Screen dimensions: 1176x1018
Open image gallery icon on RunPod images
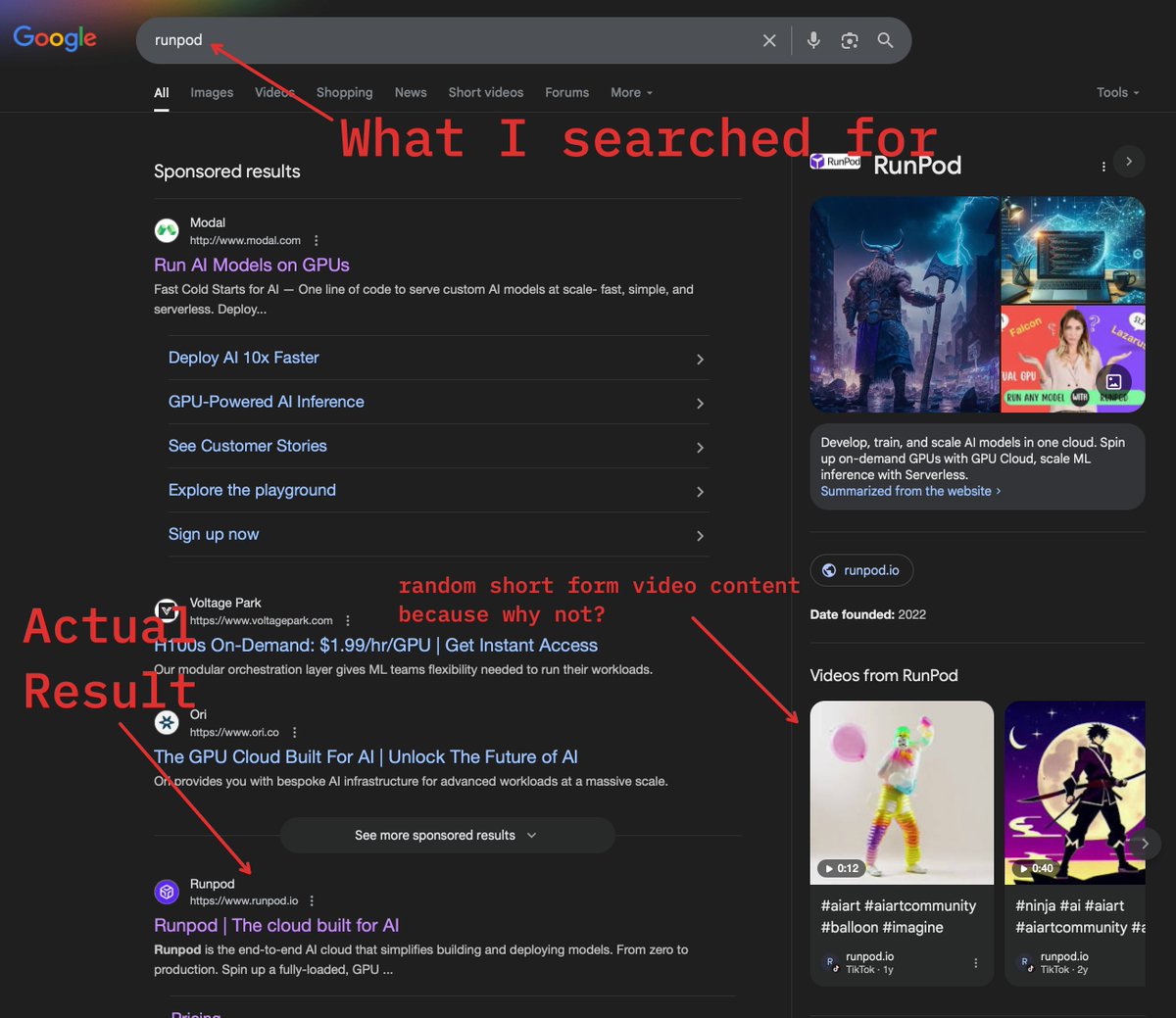point(1114,381)
